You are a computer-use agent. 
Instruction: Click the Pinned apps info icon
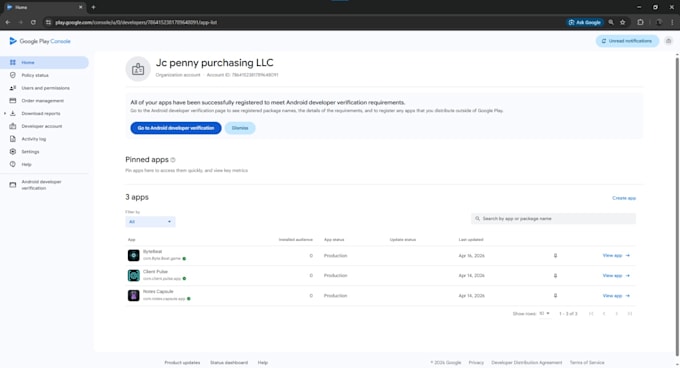tap(173, 160)
